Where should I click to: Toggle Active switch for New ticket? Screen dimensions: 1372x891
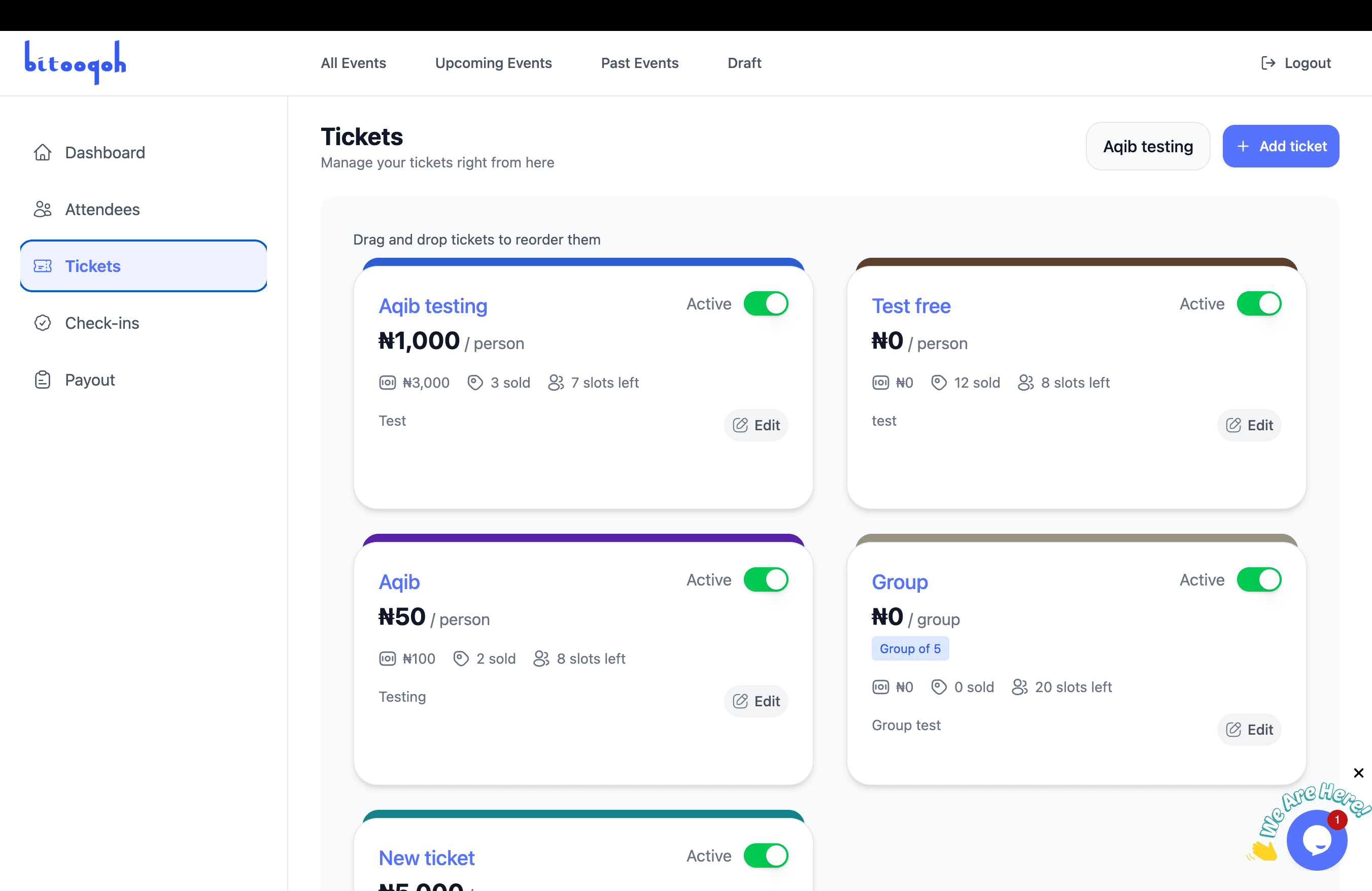tap(766, 856)
